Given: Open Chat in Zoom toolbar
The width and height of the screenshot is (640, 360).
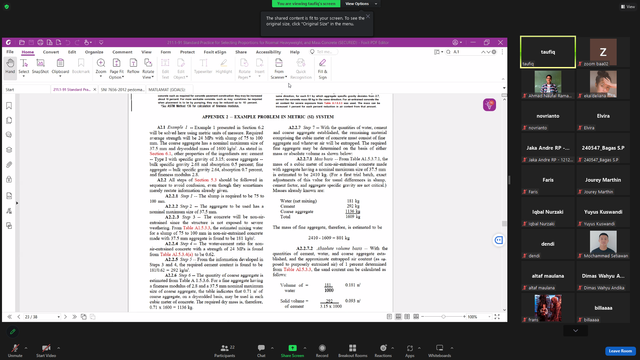Looking at the screenshot, I should (261, 350).
